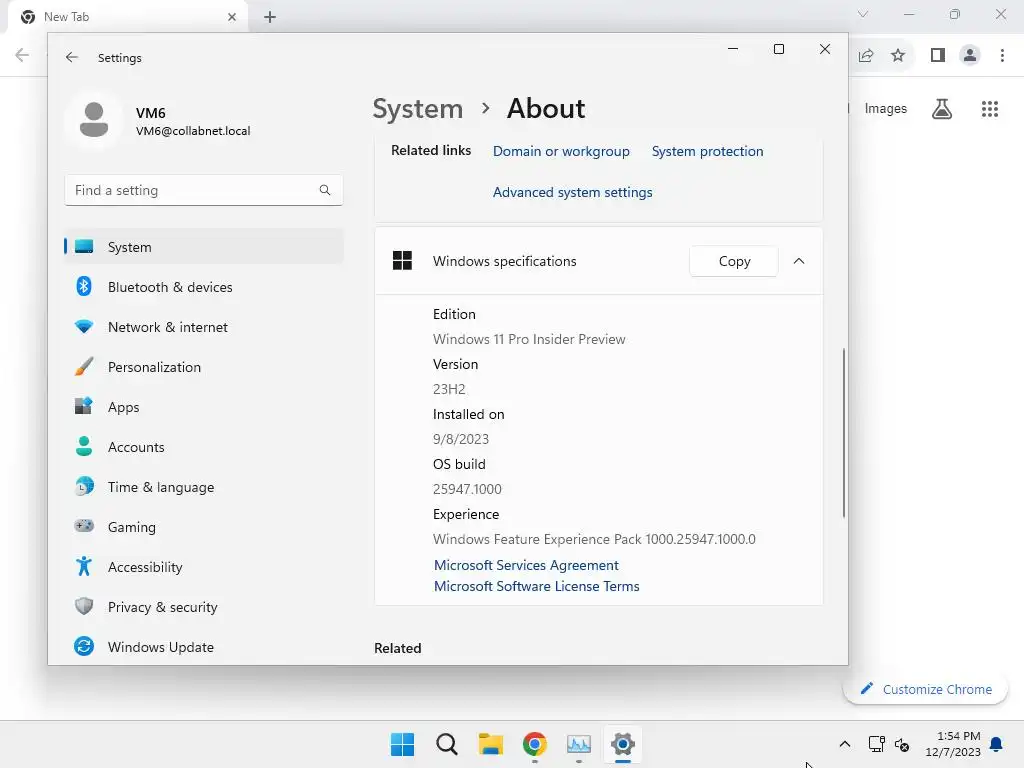
Task: Go back using Settings back arrow
Action: tap(72, 57)
